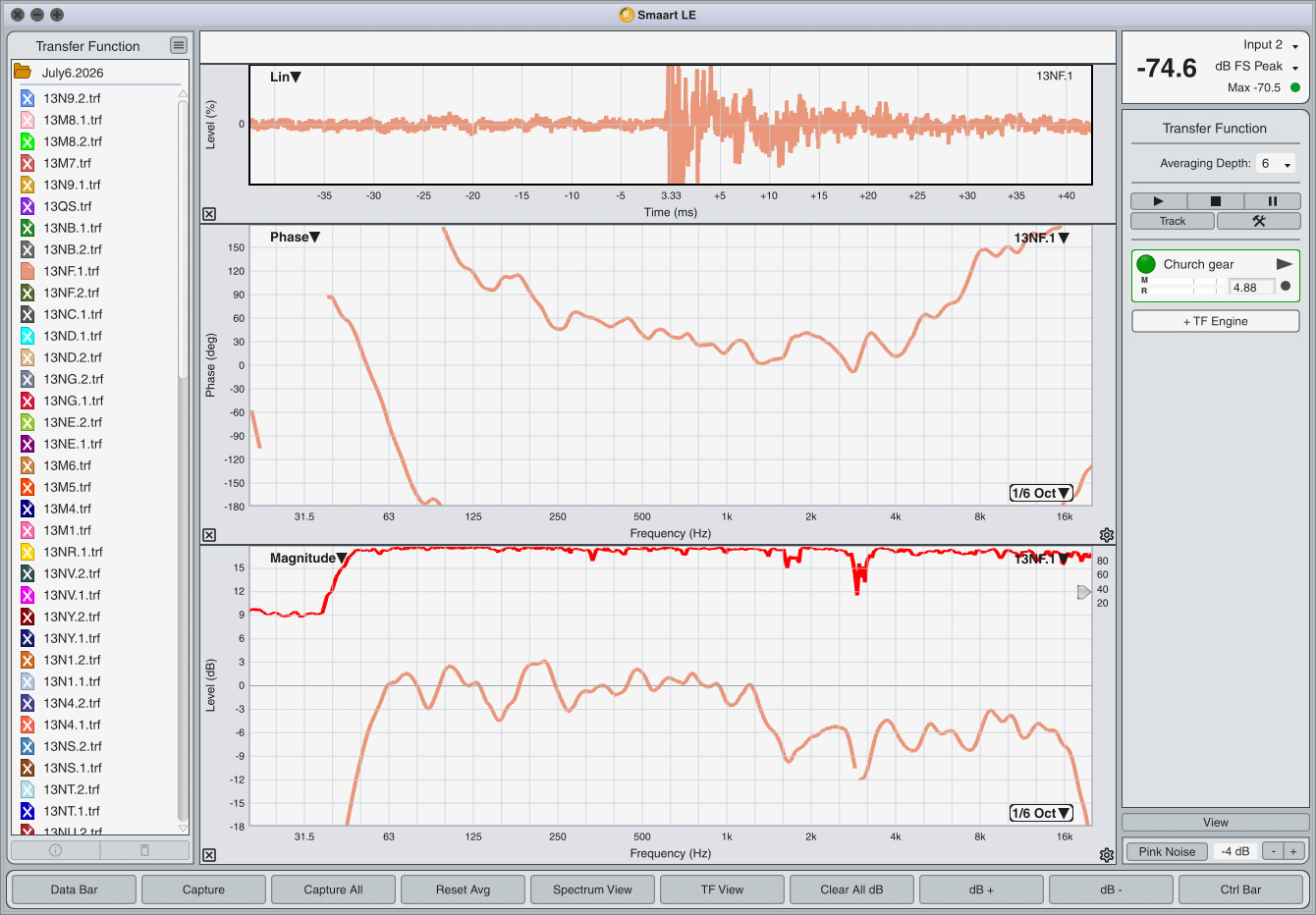1316x915 pixels.
Task: Toggle Church gear green active indicator
Action: (1146, 264)
